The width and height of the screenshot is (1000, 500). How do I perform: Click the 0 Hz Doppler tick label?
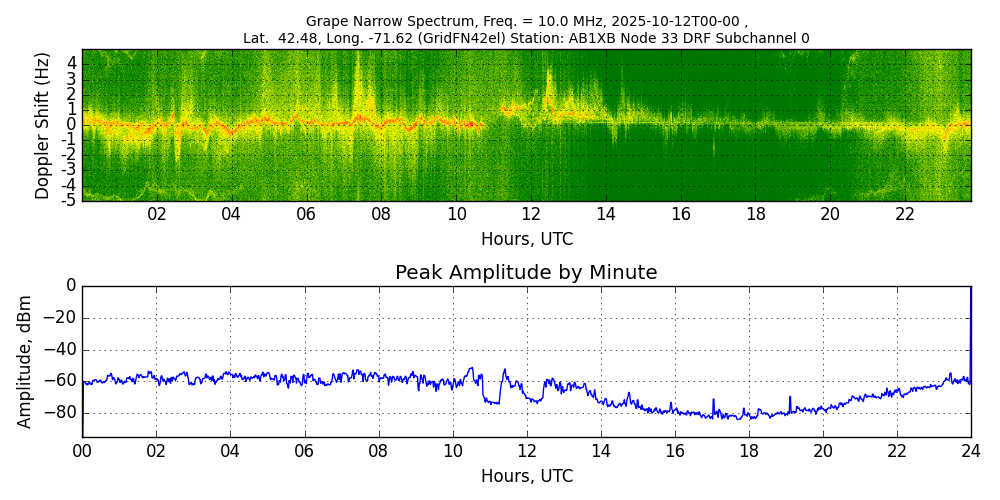[71, 125]
